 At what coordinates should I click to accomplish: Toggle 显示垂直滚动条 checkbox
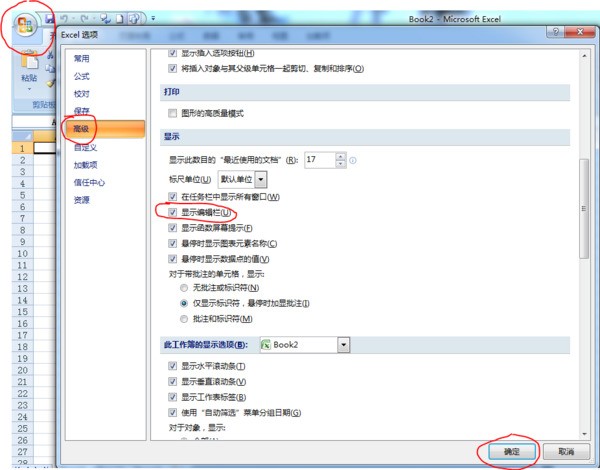pos(173,382)
